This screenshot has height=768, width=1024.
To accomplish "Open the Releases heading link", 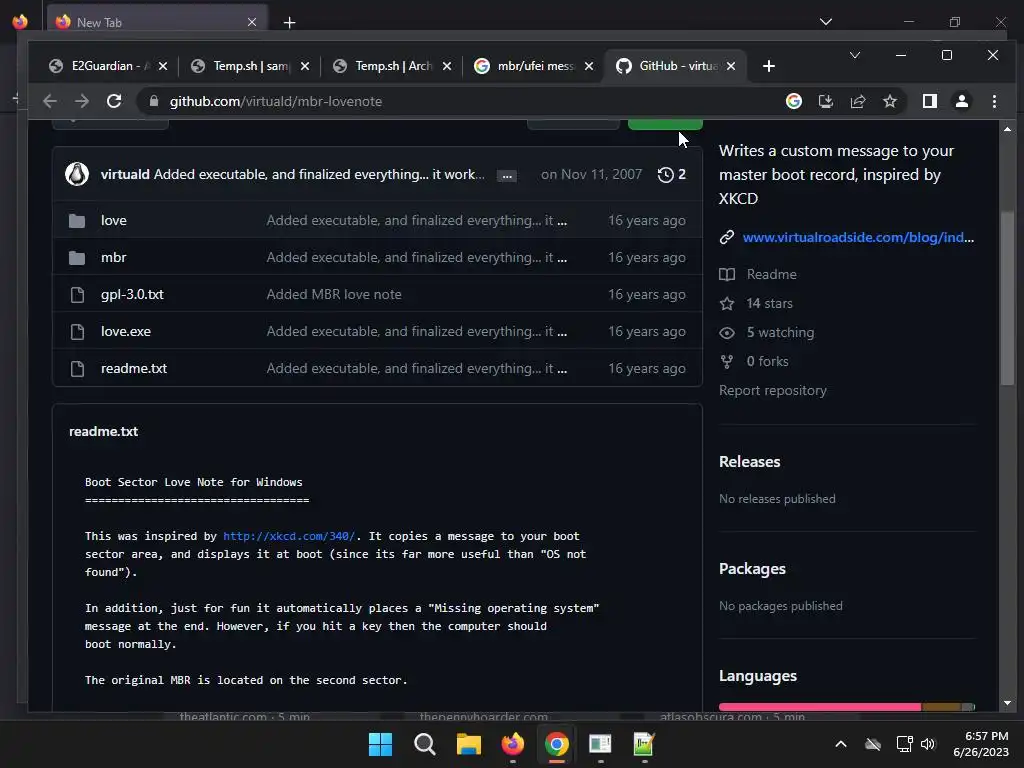I will (750, 462).
